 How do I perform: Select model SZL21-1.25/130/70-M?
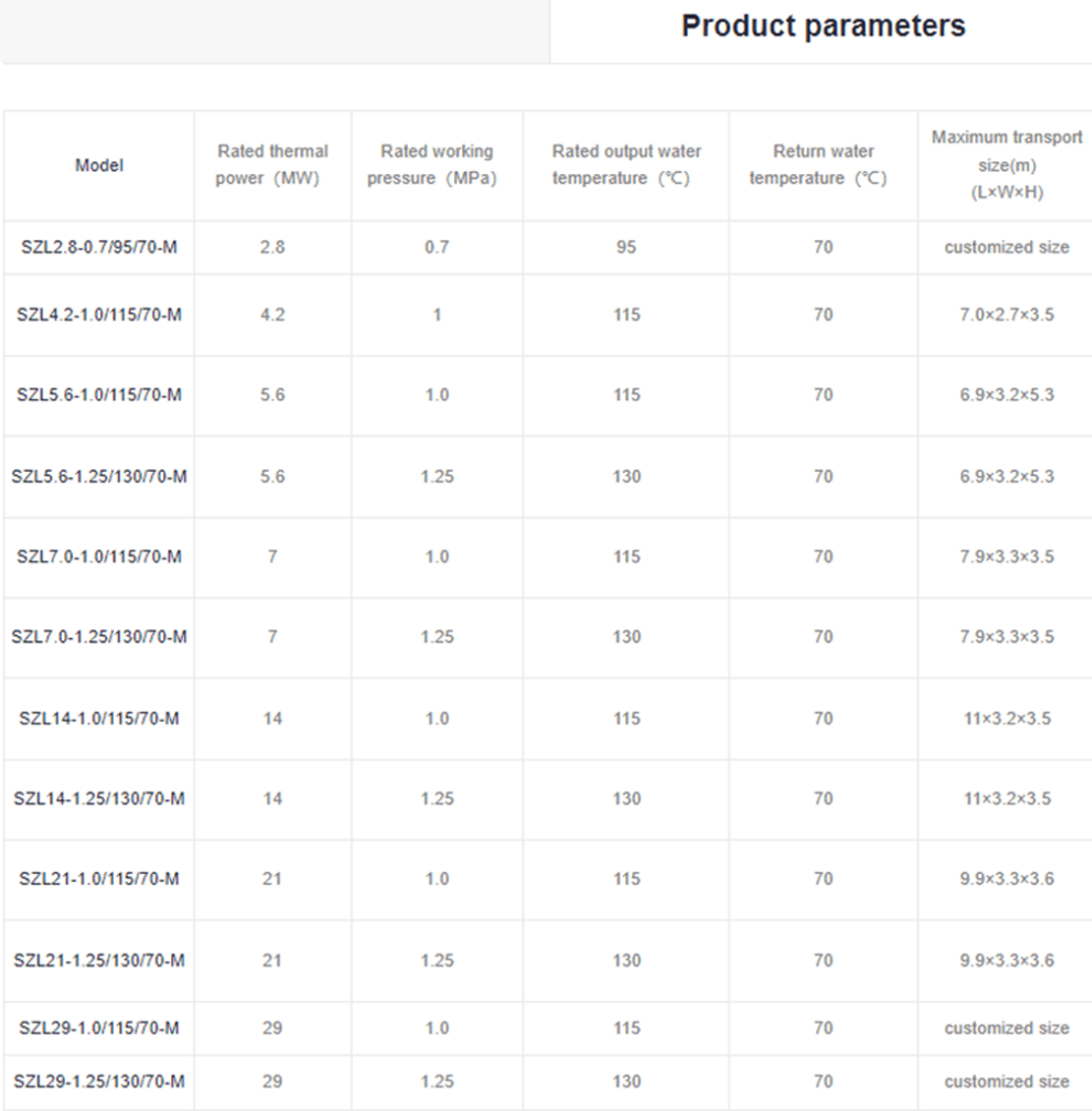[x=99, y=961]
